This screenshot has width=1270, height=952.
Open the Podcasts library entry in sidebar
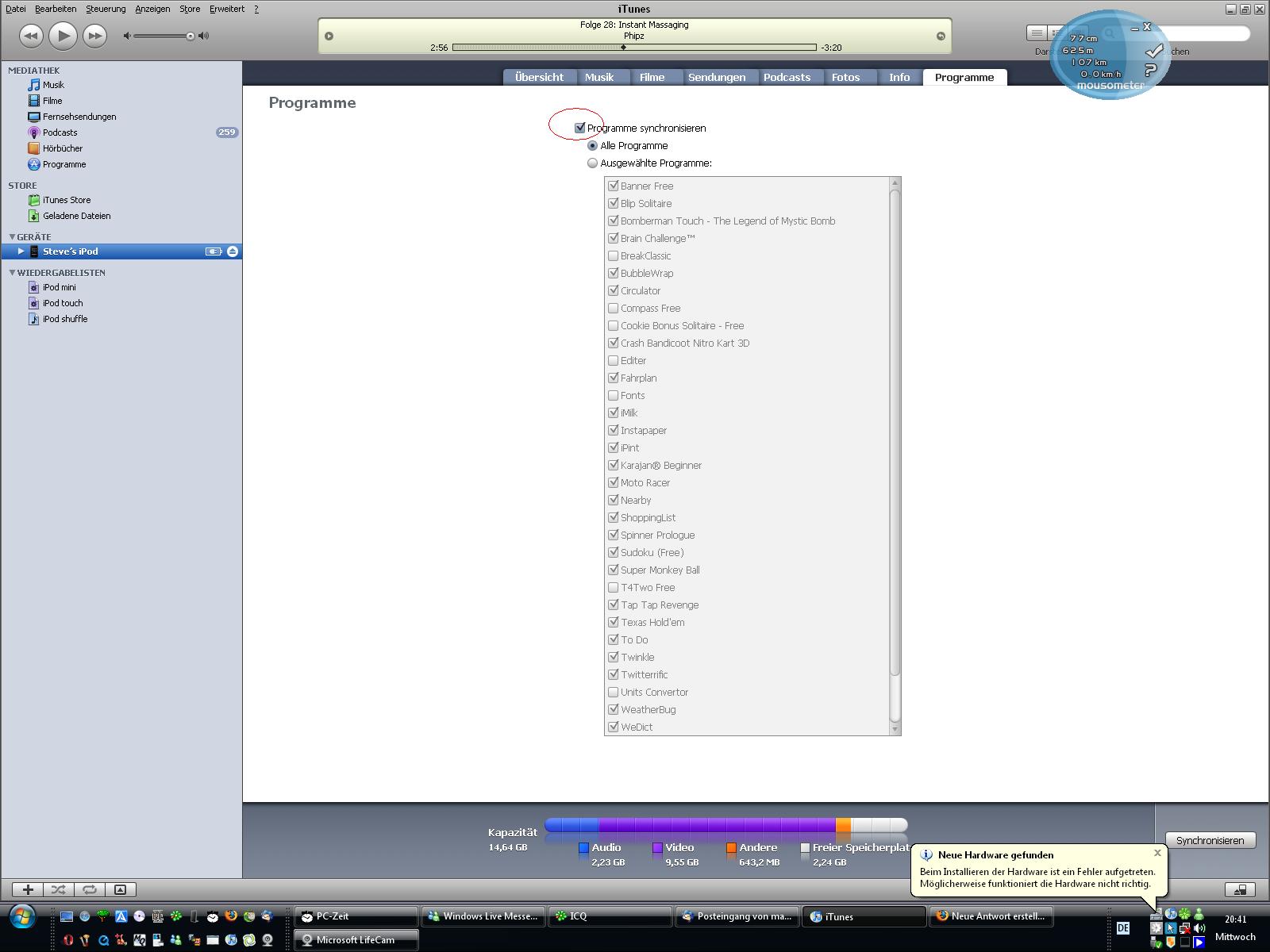[x=60, y=132]
